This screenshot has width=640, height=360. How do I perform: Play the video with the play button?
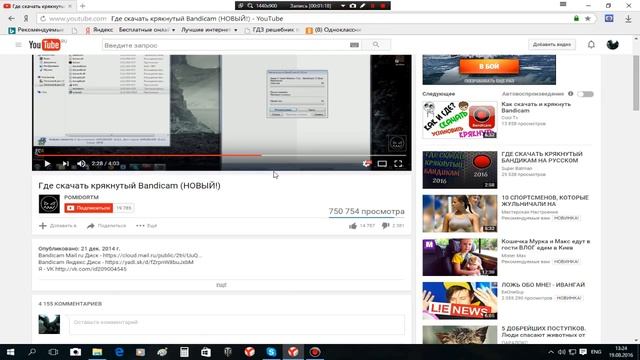47,164
